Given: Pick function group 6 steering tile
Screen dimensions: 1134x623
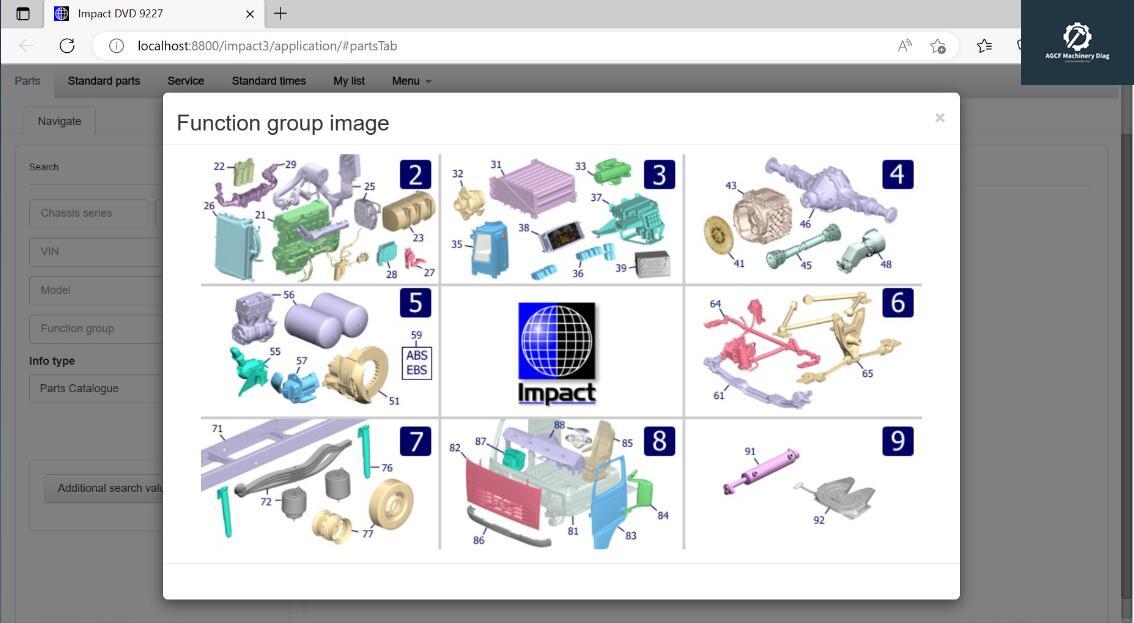Looking at the screenshot, I should 803,351.
